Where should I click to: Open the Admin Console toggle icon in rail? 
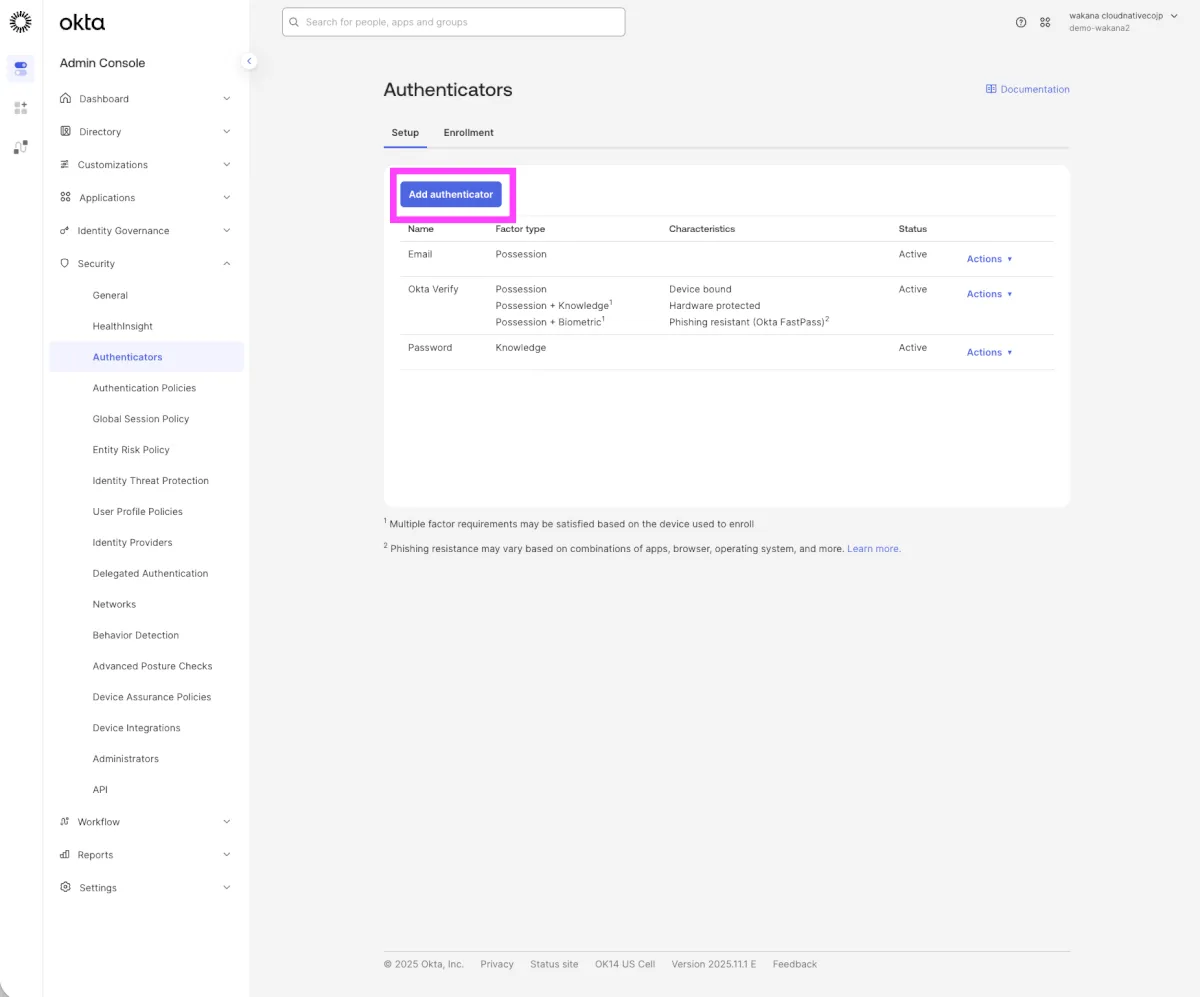coord(20,68)
